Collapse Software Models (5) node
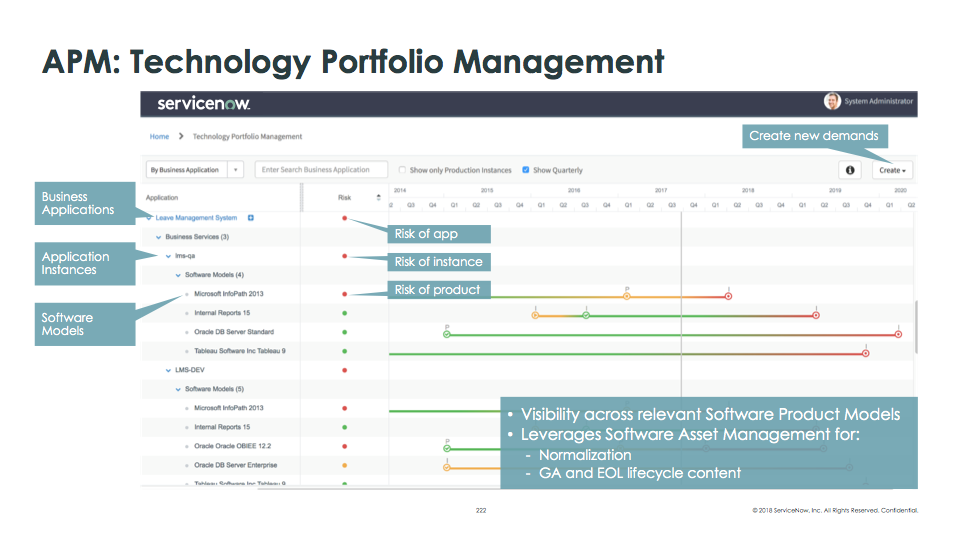960x540 pixels. (x=178, y=389)
